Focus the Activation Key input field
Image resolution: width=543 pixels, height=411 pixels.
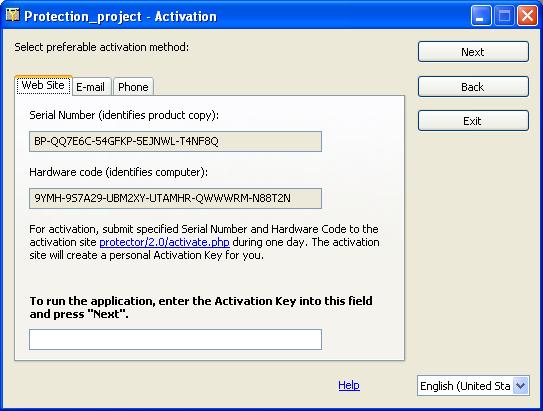[176, 339]
